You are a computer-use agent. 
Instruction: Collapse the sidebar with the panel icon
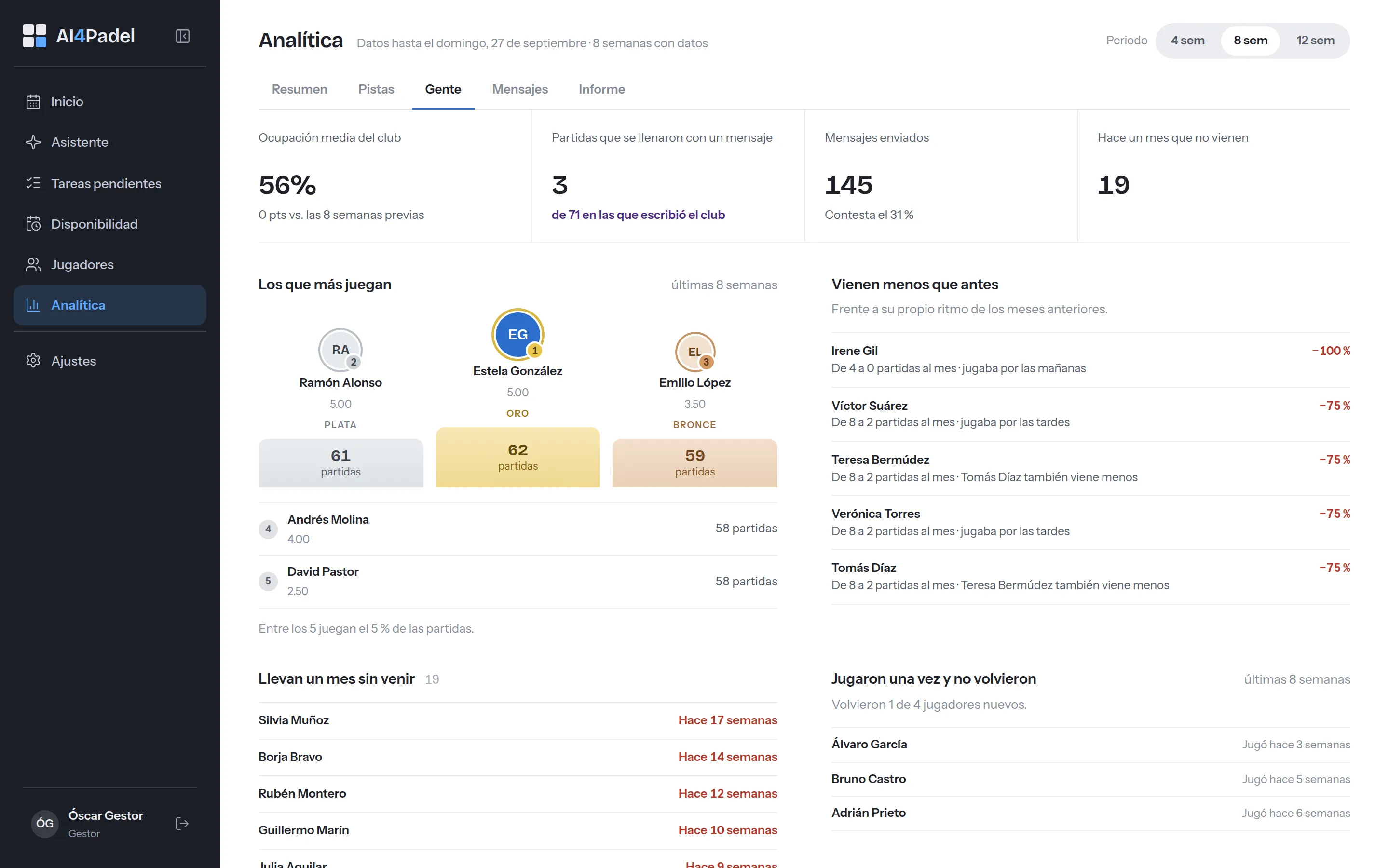pyautogui.click(x=182, y=36)
